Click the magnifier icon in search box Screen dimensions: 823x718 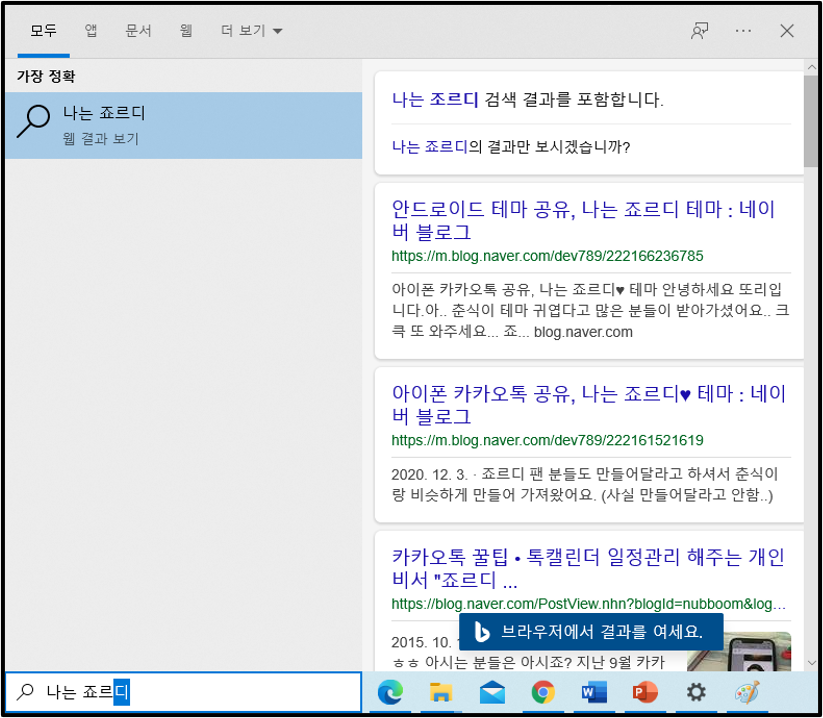[x=25, y=692]
